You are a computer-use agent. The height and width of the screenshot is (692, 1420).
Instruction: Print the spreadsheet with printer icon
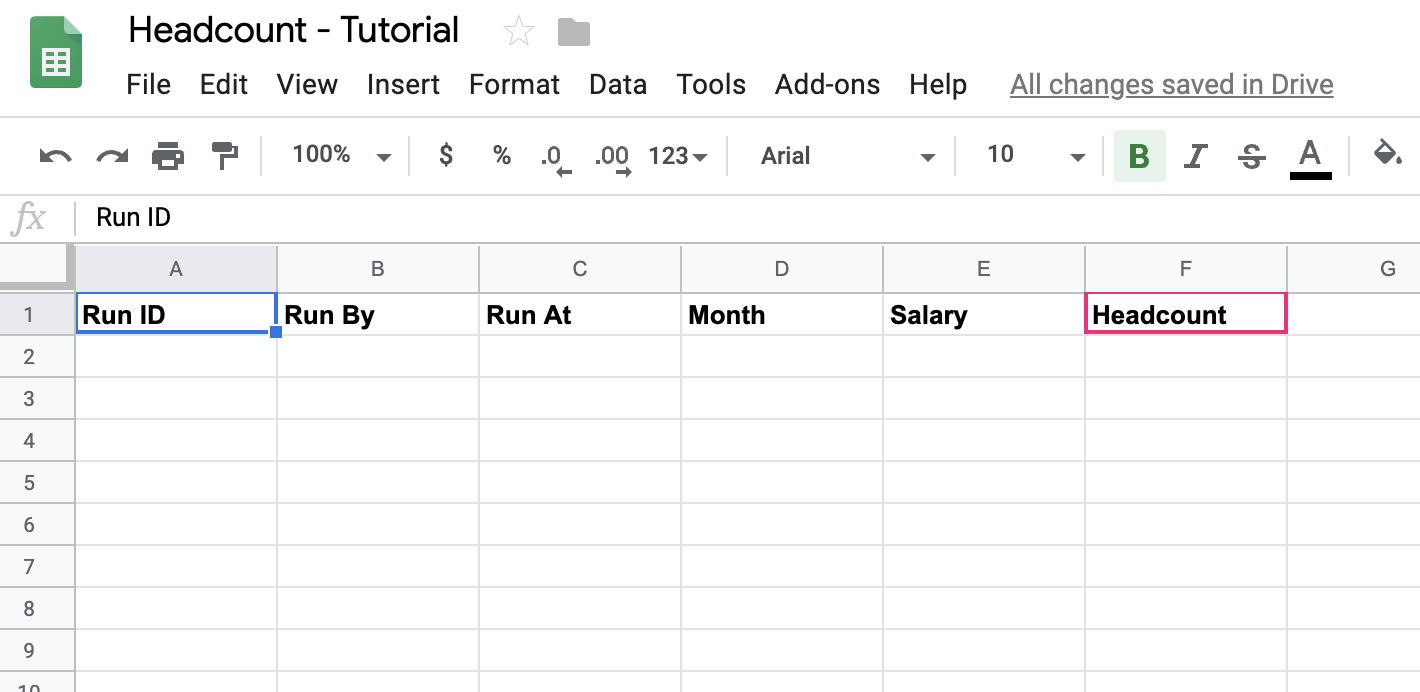tap(168, 156)
